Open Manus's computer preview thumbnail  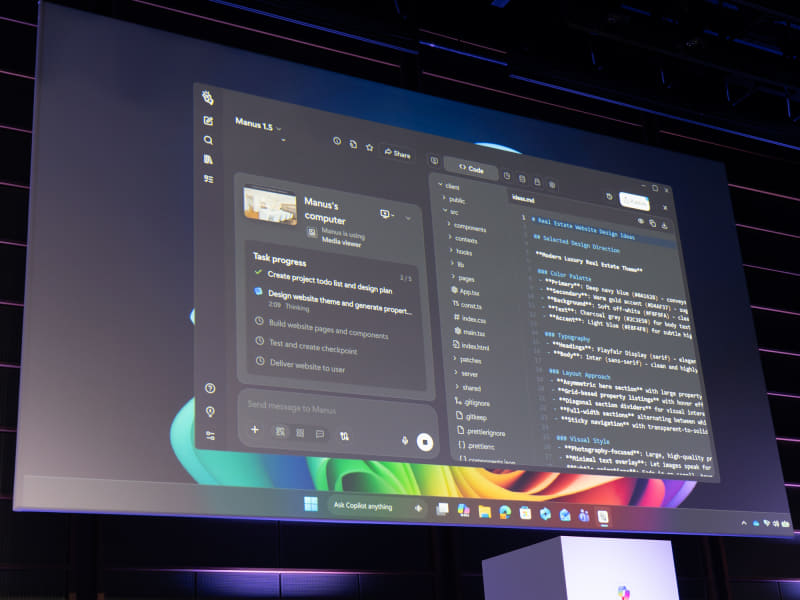coord(270,206)
